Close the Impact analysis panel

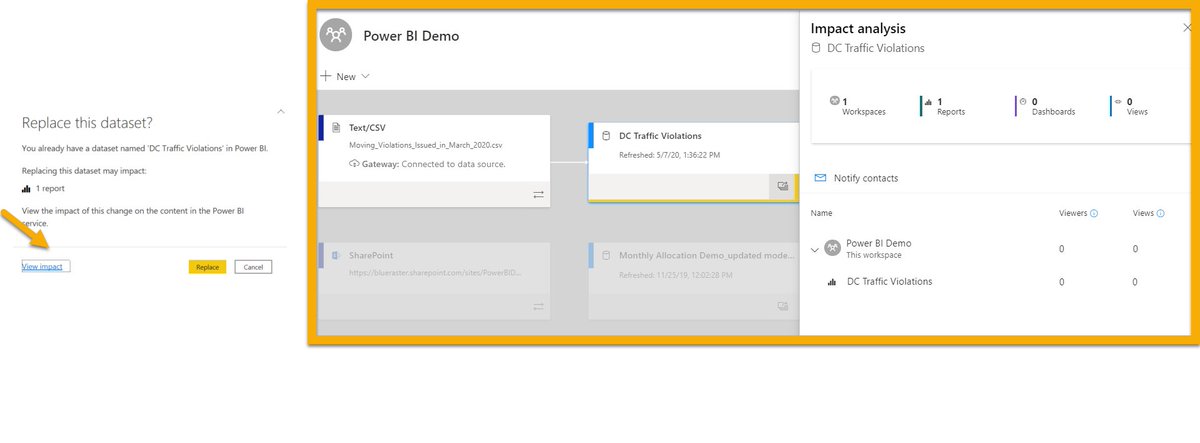1187,30
